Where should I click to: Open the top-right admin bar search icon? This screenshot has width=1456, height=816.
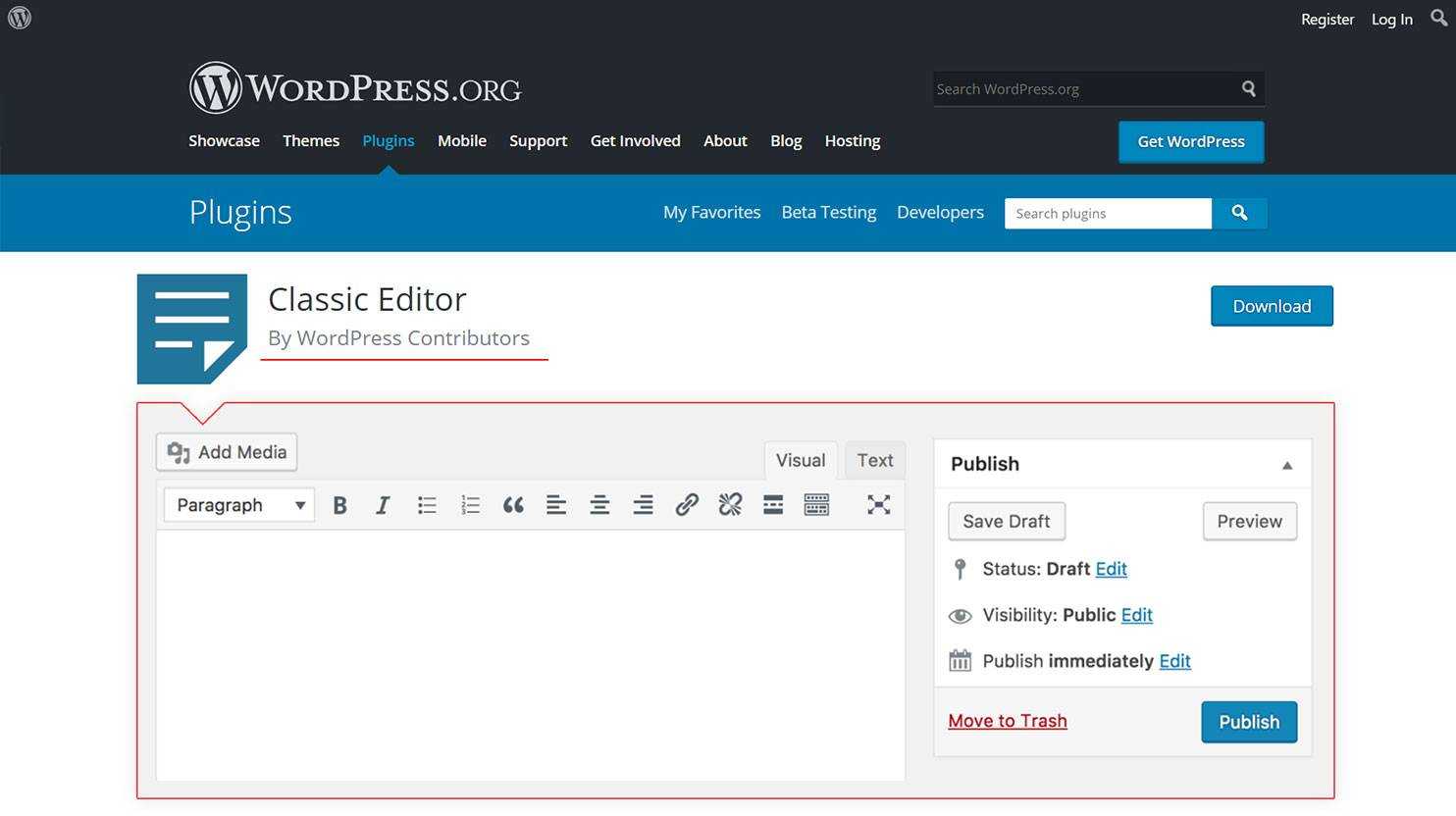point(1438,18)
